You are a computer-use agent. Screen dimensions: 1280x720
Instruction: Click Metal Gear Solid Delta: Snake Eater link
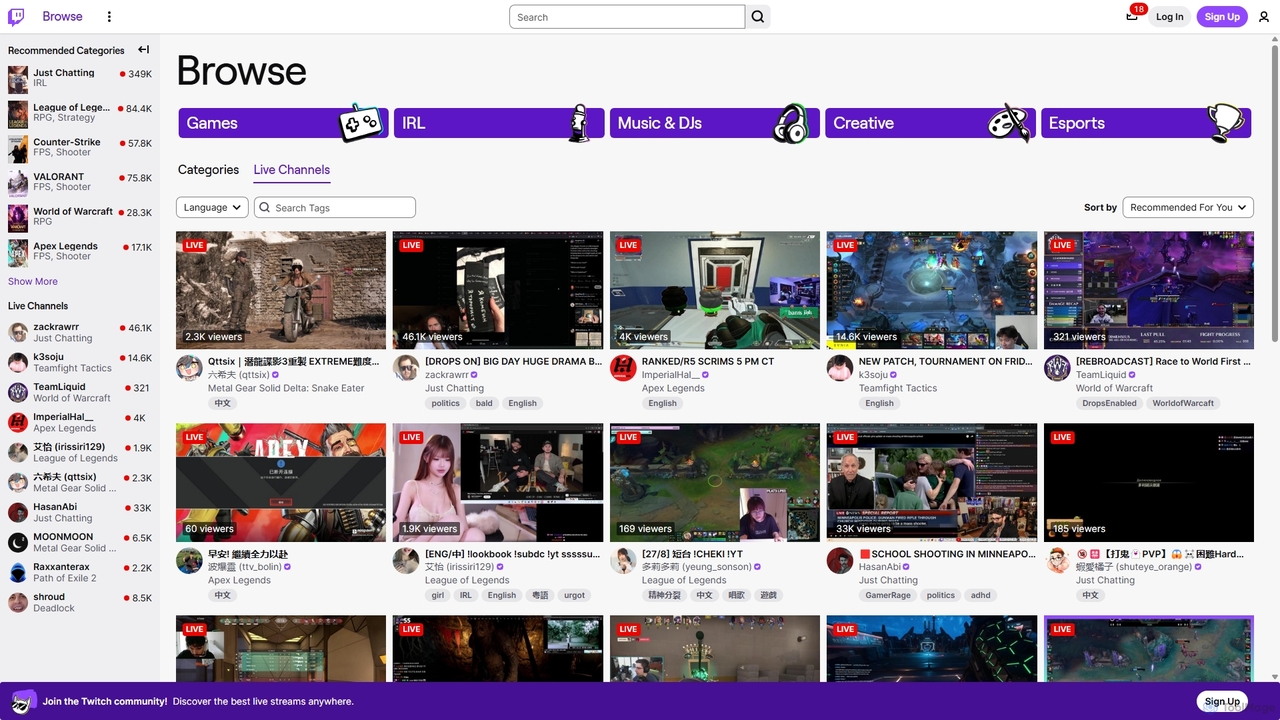tap(286, 388)
